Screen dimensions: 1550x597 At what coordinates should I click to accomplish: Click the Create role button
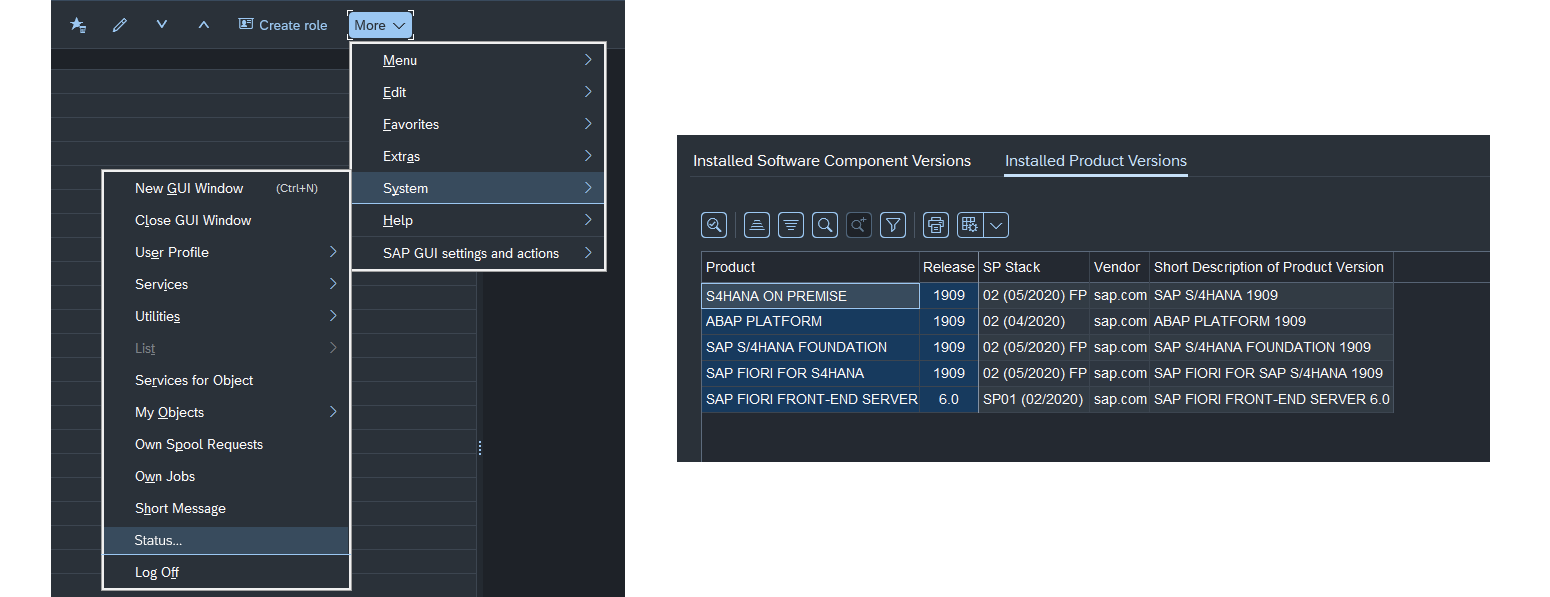[283, 24]
